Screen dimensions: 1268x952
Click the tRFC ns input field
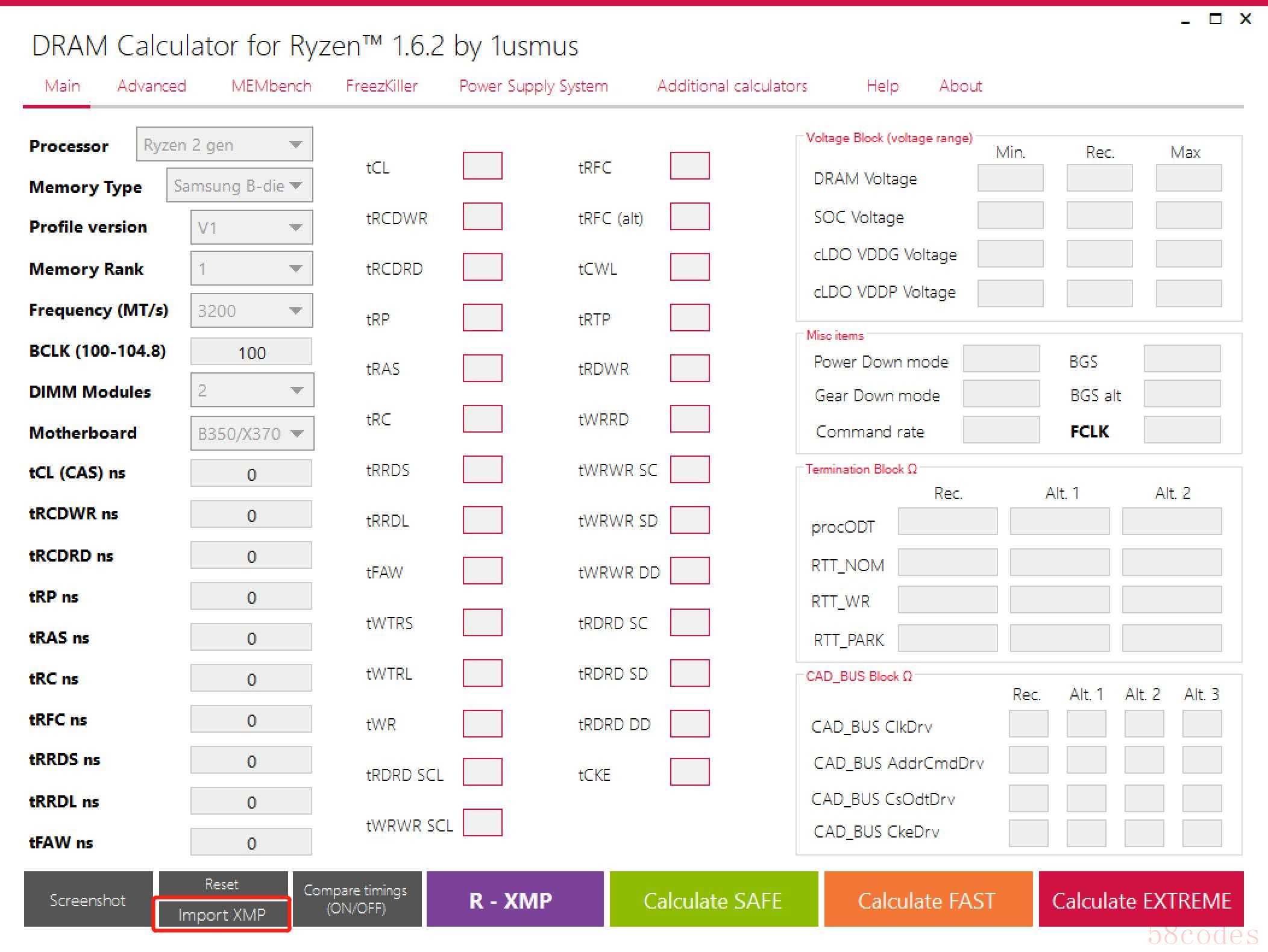coord(251,719)
